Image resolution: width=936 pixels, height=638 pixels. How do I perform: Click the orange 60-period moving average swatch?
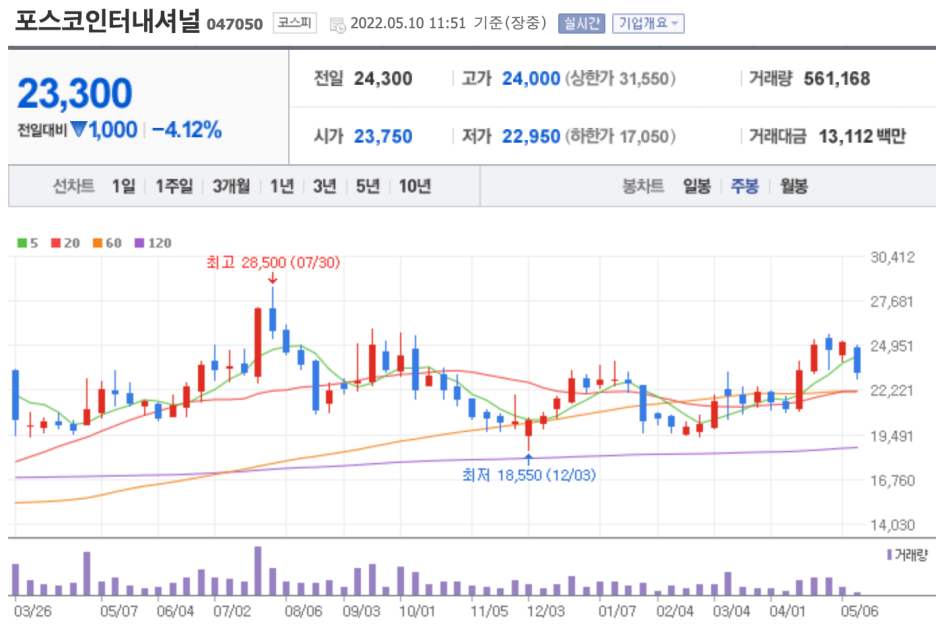(x=98, y=243)
